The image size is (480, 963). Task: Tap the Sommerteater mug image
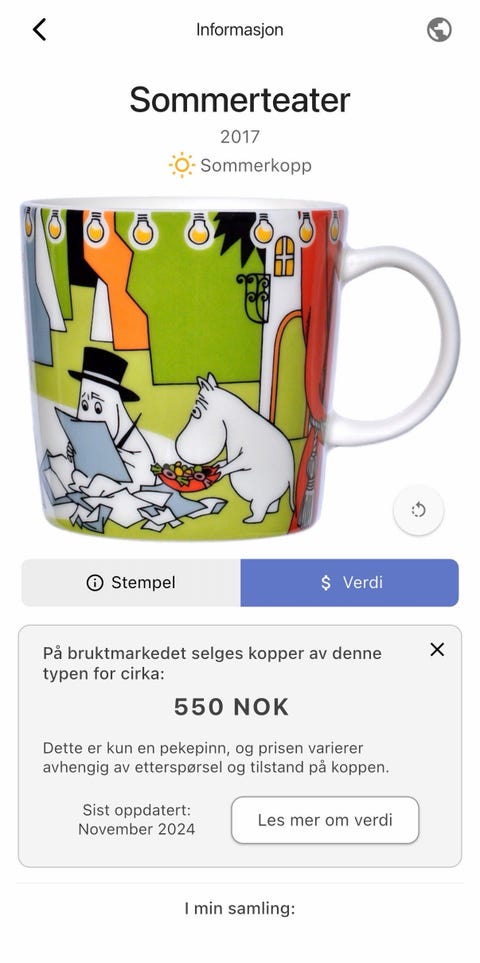241,368
